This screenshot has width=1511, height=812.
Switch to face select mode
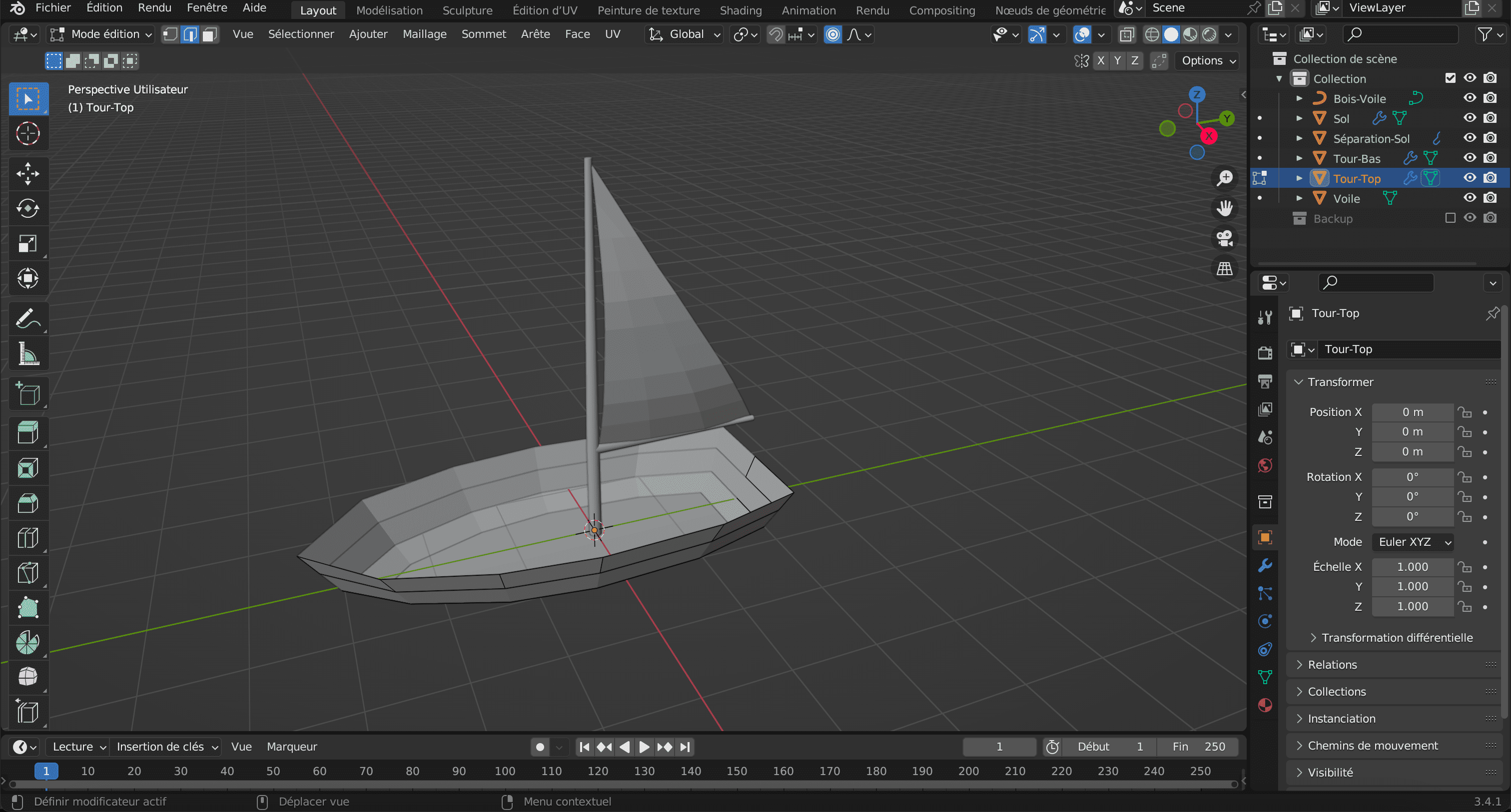tap(209, 34)
